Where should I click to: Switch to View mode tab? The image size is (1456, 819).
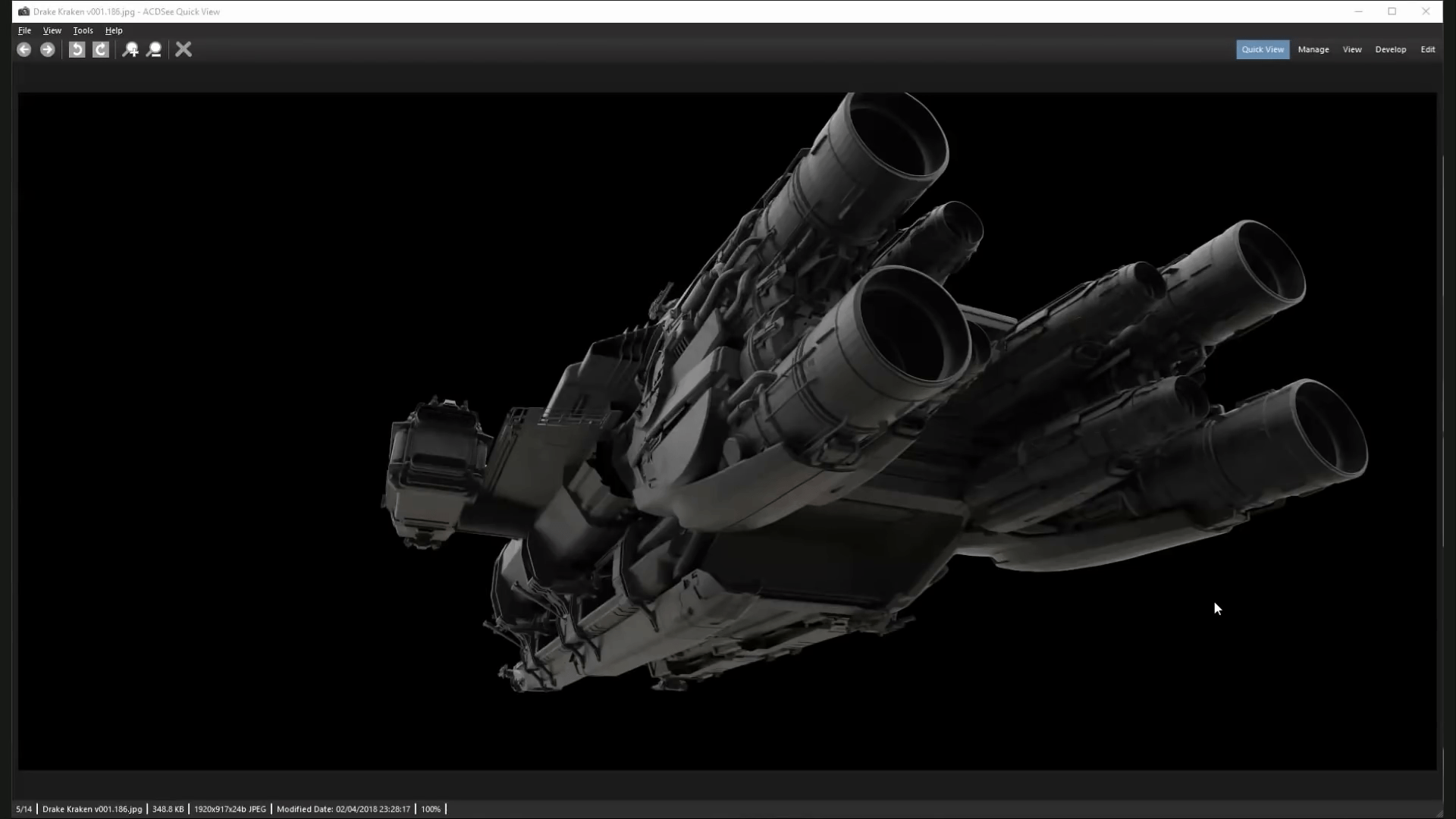click(x=1352, y=49)
